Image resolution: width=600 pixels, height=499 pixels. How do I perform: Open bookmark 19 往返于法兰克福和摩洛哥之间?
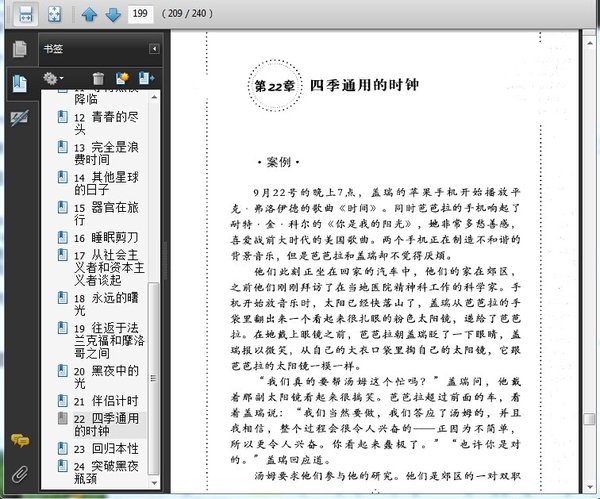109,340
